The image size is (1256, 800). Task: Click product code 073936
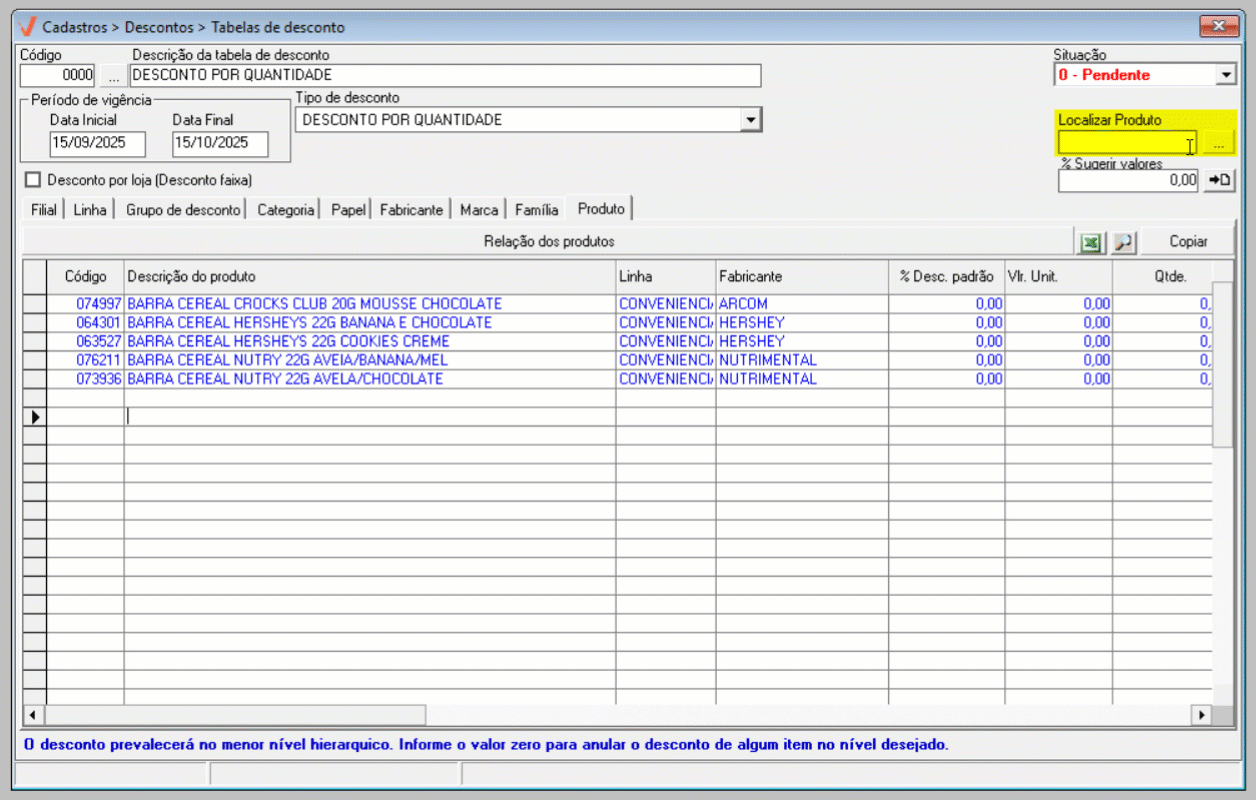[99, 379]
